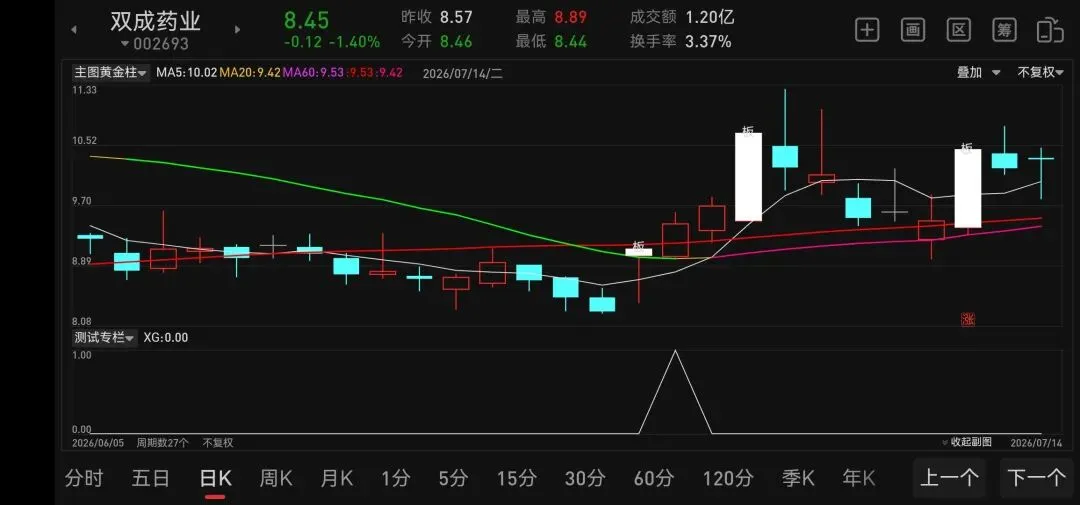Click the 不复权 label below chart
Image resolution: width=1080 pixels, height=505 pixels.
(218, 442)
